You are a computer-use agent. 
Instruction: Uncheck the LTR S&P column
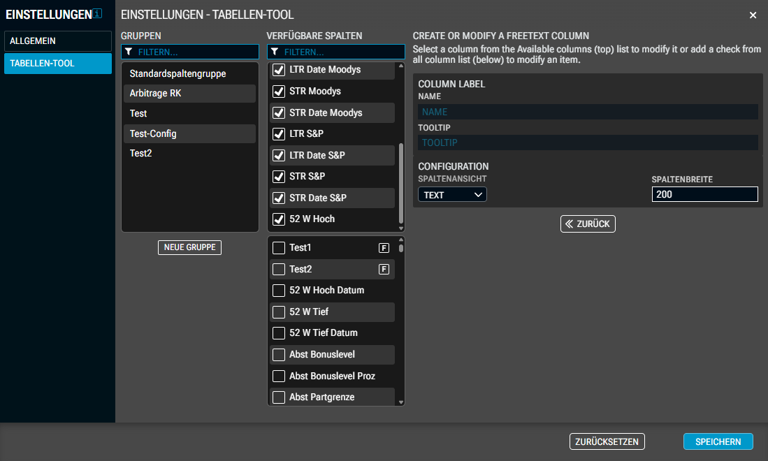click(x=279, y=134)
